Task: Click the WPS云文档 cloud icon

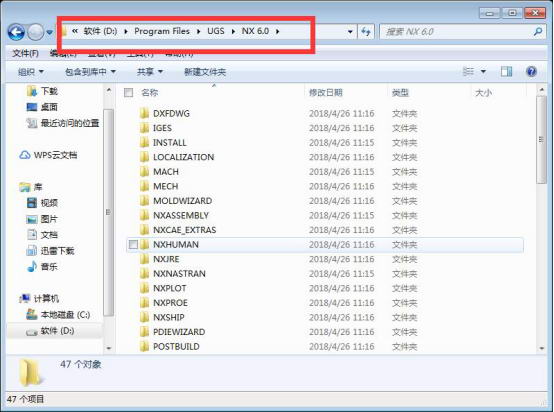Action: click(25, 155)
